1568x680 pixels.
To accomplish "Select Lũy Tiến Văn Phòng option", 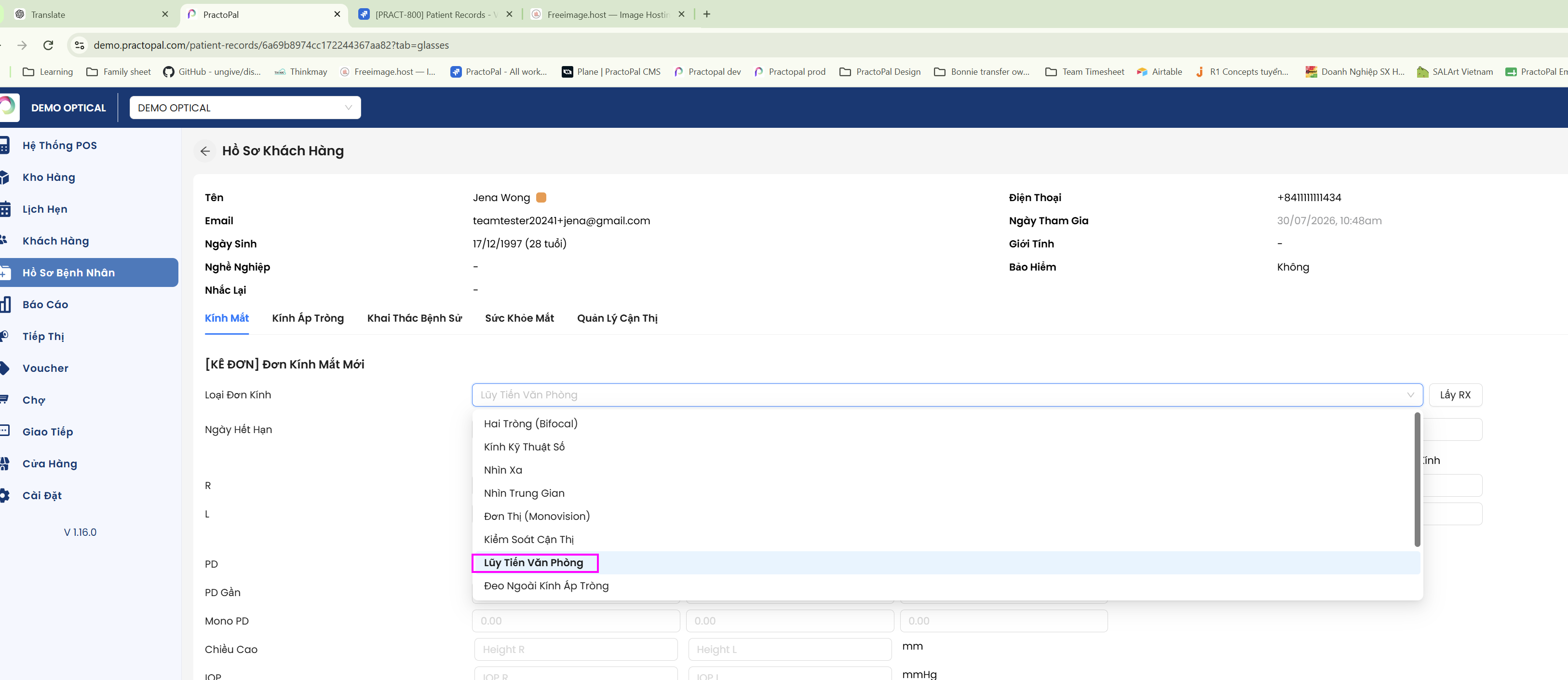I will (946, 562).
